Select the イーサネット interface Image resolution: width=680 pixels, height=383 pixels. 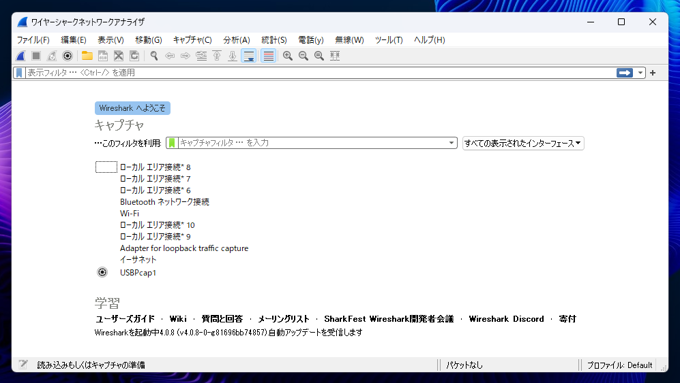click(138, 259)
